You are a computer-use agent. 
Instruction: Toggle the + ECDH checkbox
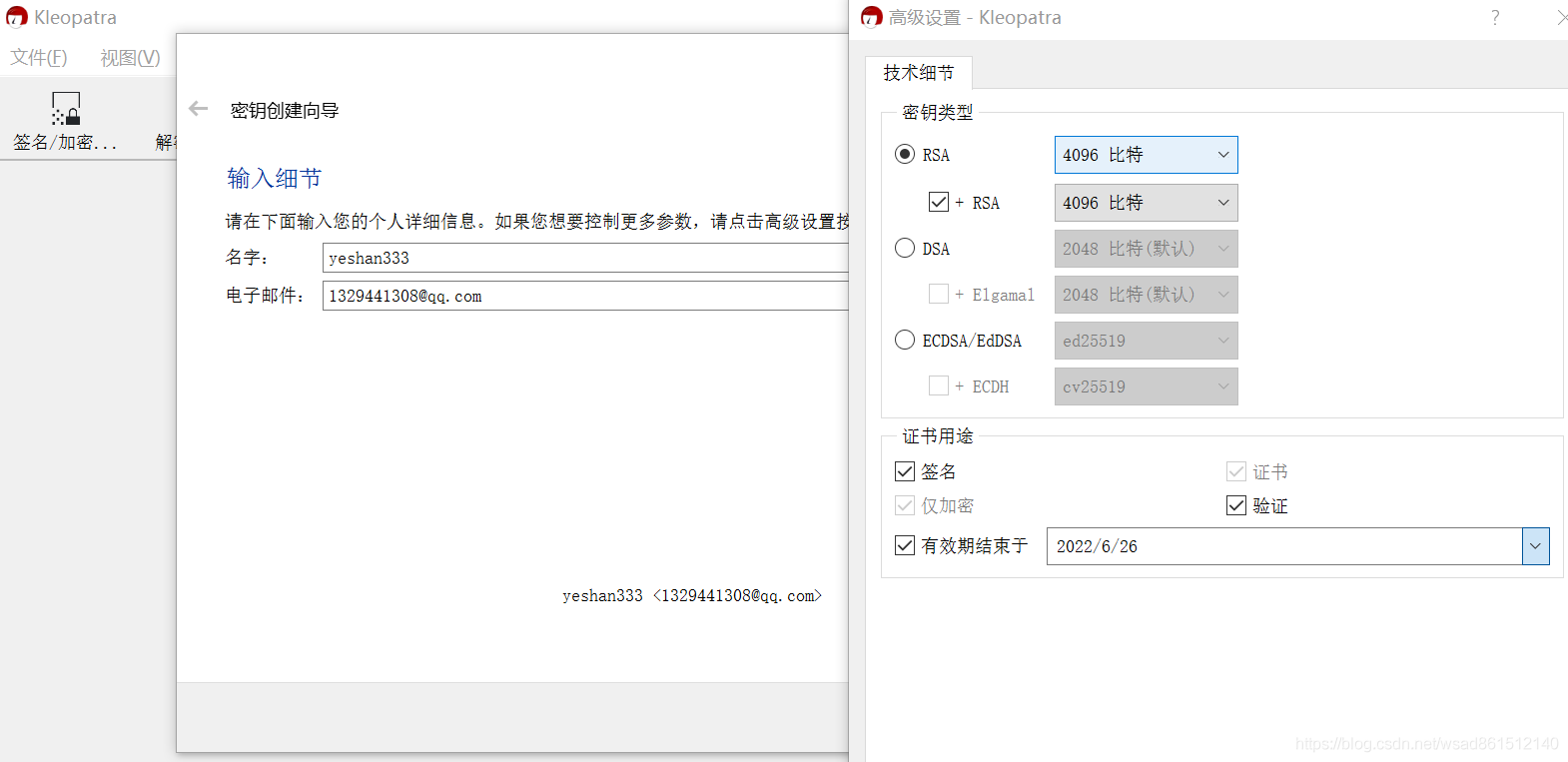(x=939, y=385)
